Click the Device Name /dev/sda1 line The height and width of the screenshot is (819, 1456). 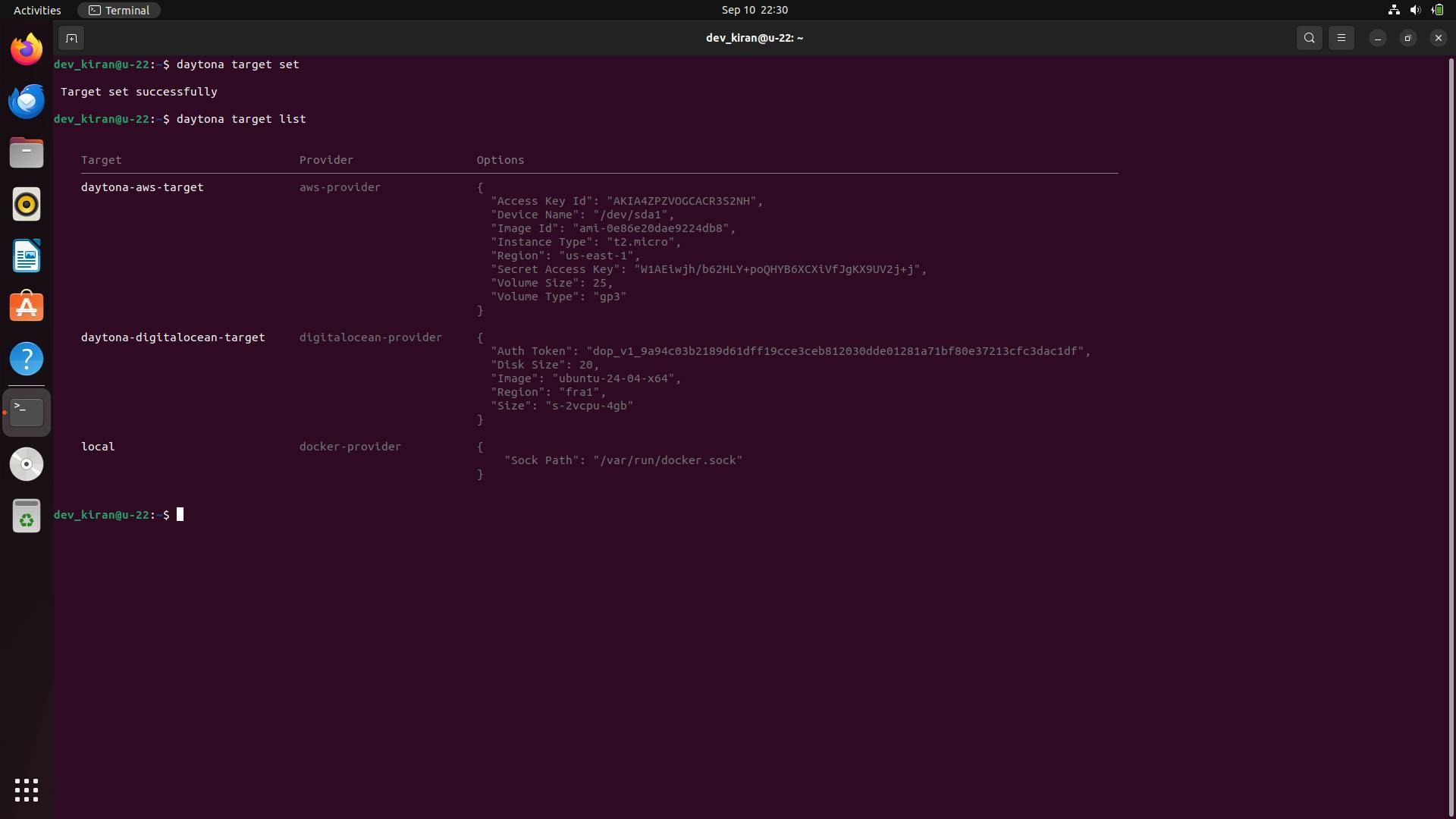click(582, 215)
